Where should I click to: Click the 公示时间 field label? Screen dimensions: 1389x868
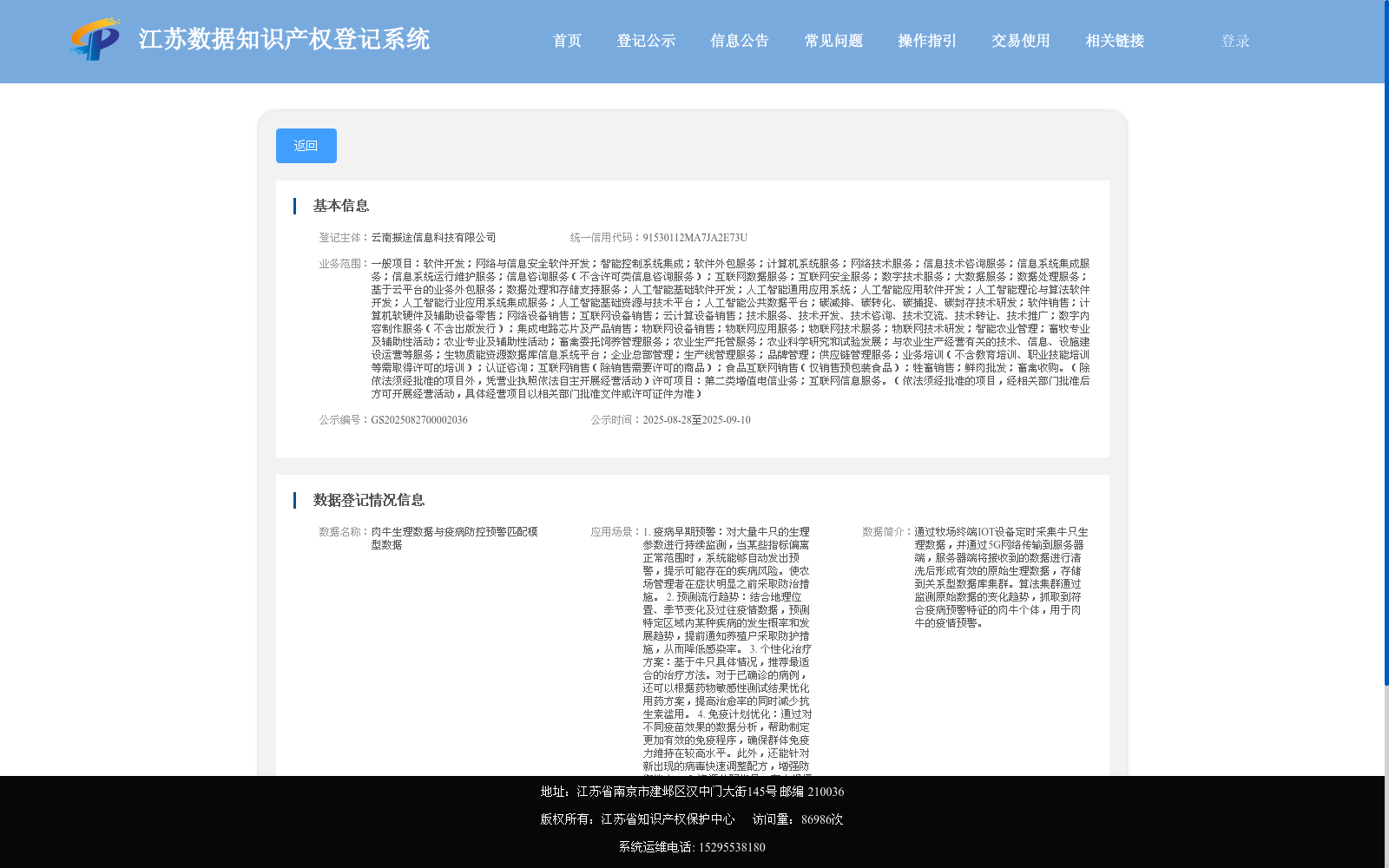pos(616,420)
